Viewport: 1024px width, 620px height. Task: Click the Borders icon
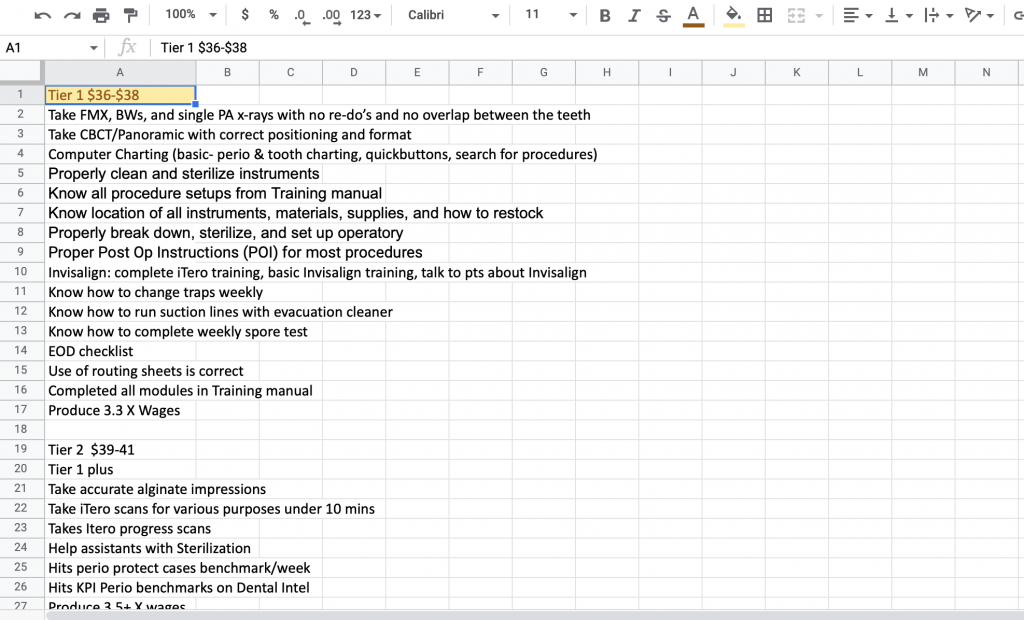[764, 15]
